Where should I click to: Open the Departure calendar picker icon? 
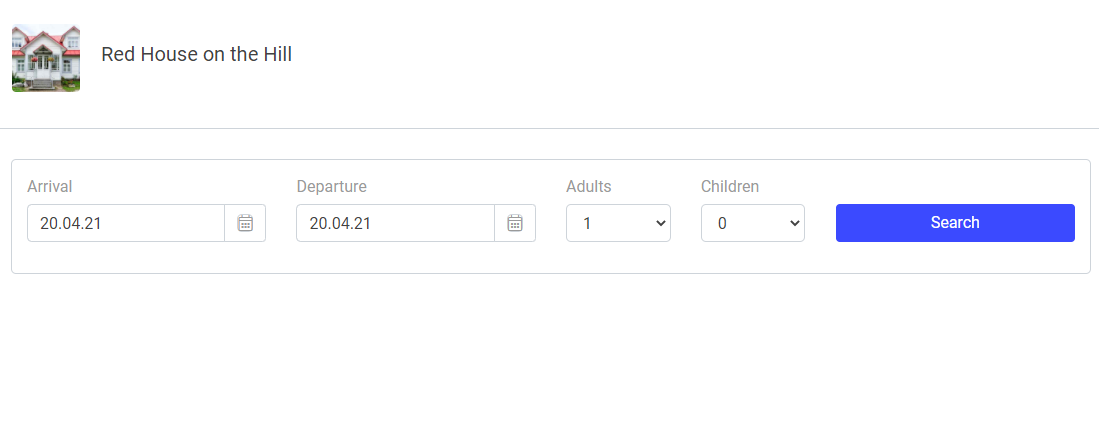515,223
